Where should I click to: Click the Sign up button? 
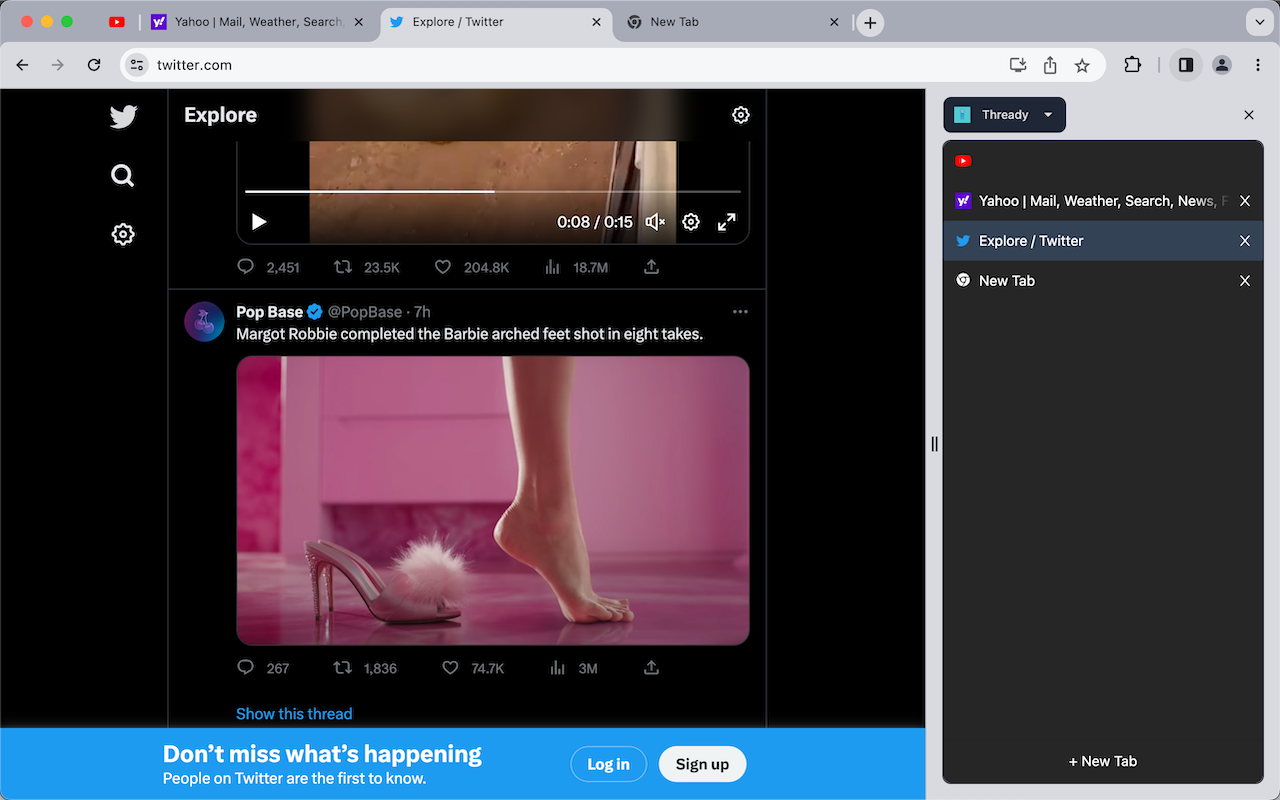click(x=702, y=764)
